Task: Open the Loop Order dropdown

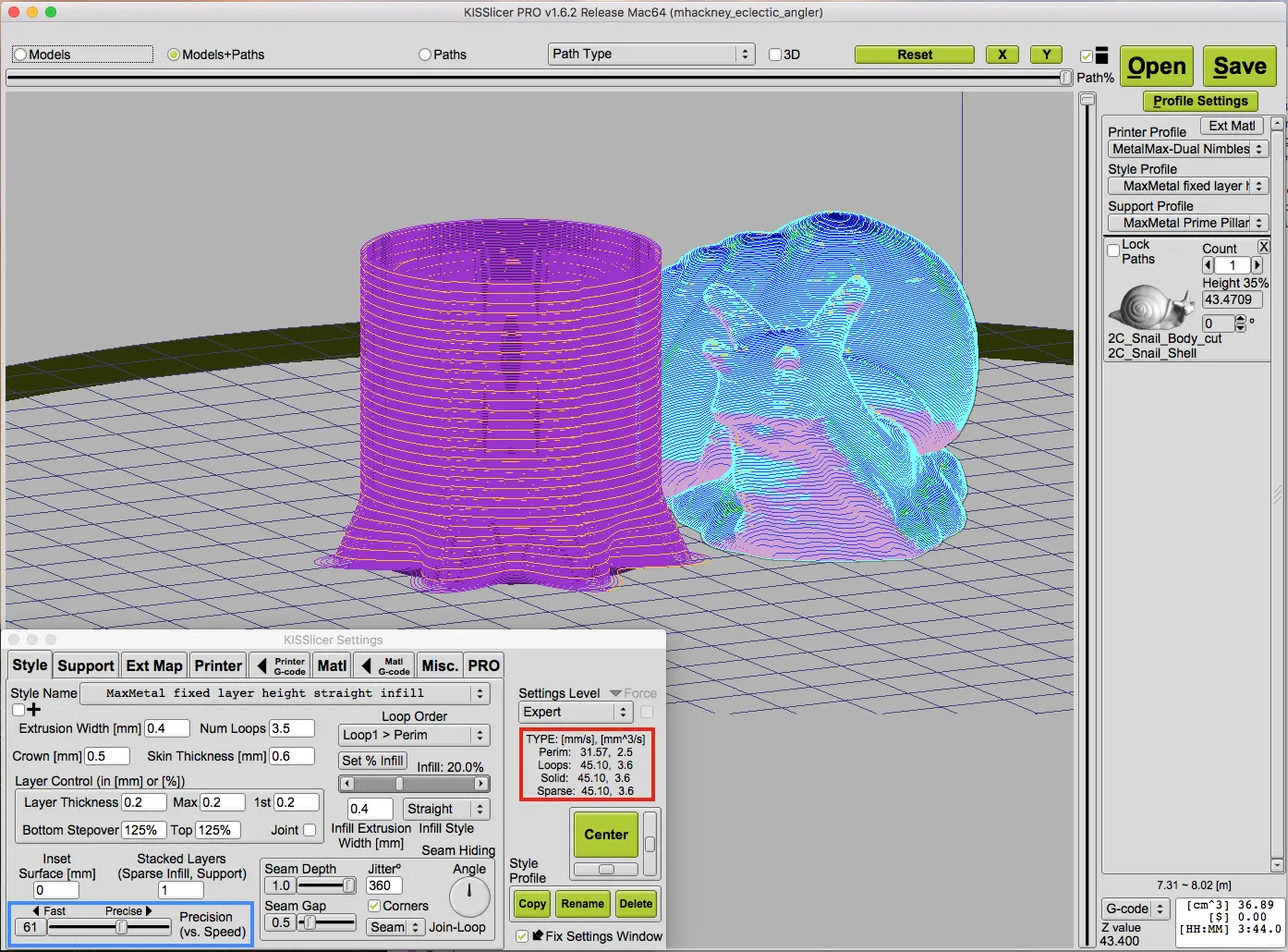Action: point(414,735)
